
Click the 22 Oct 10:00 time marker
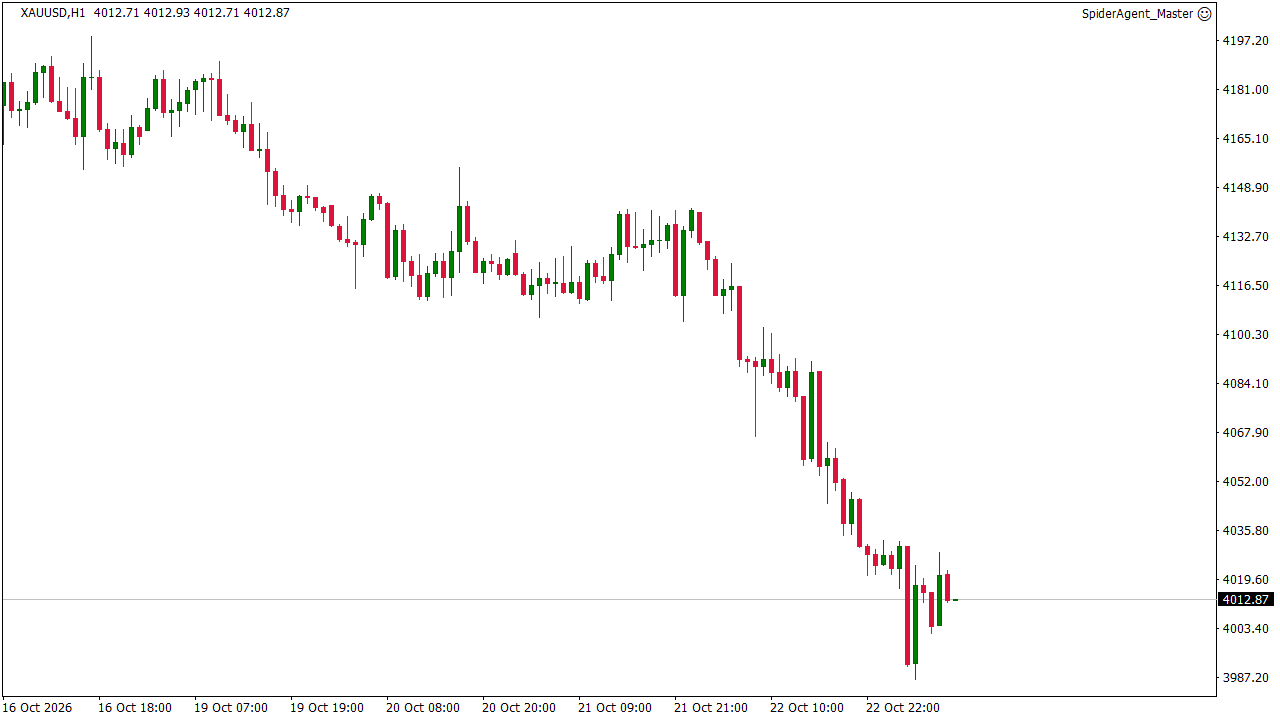point(807,708)
